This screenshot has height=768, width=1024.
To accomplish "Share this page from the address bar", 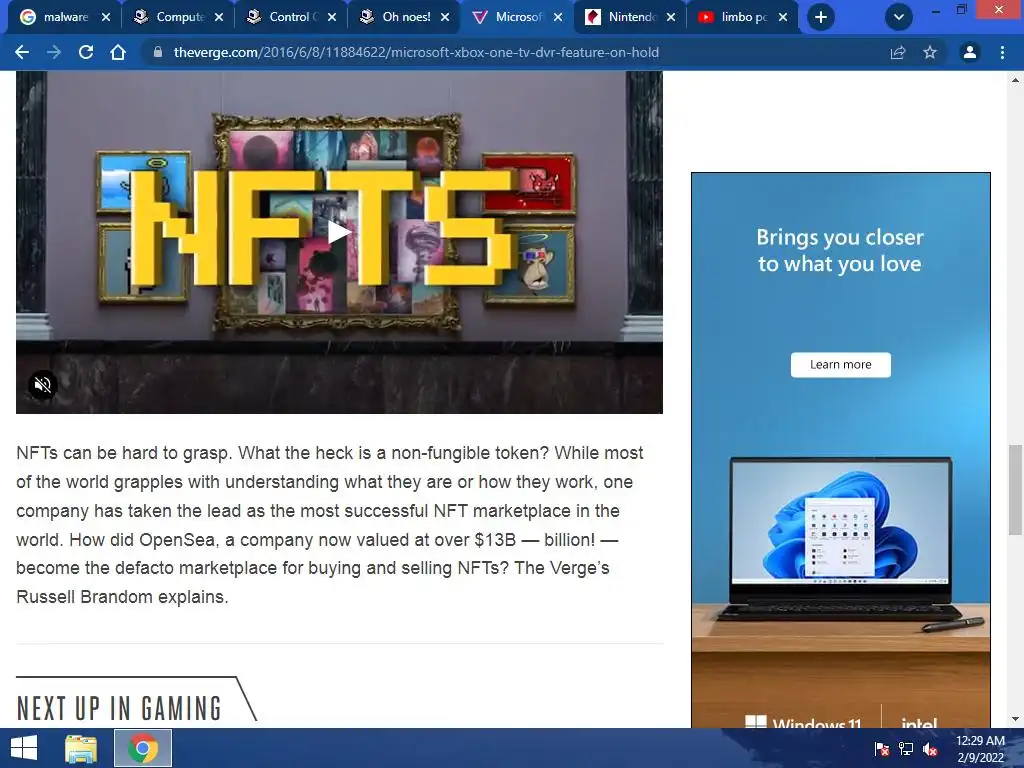I will tap(898, 52).
